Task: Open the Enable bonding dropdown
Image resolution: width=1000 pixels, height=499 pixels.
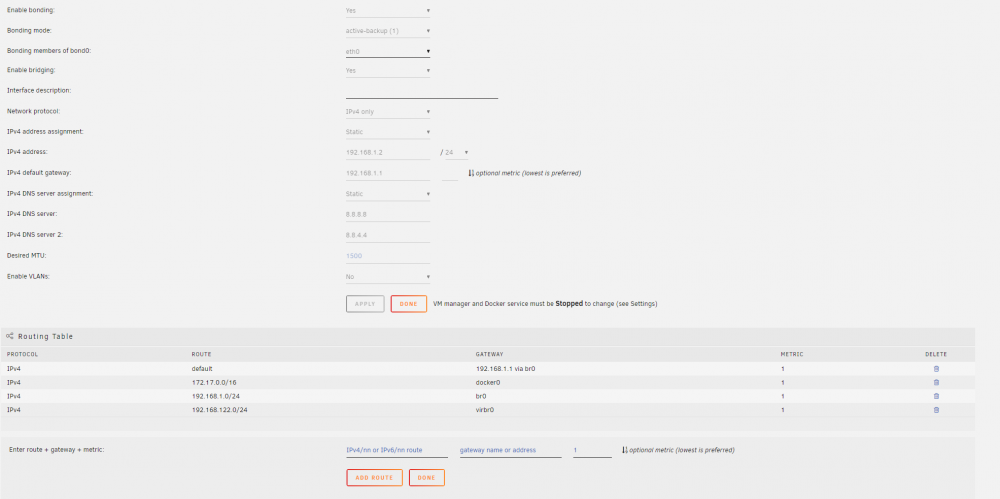Action: (388, 11)
